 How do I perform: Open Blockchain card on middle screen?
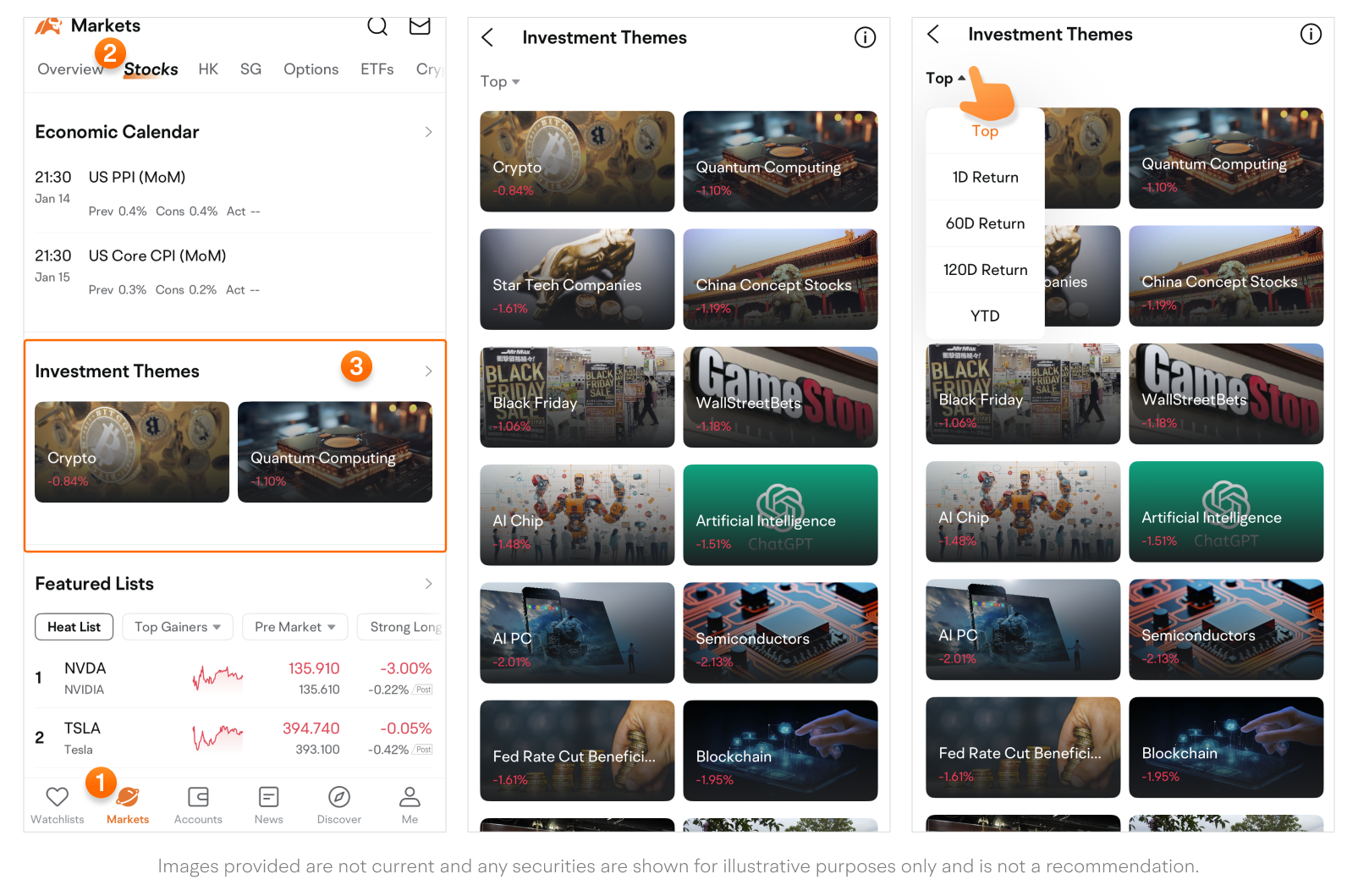(x=780, y=750)
